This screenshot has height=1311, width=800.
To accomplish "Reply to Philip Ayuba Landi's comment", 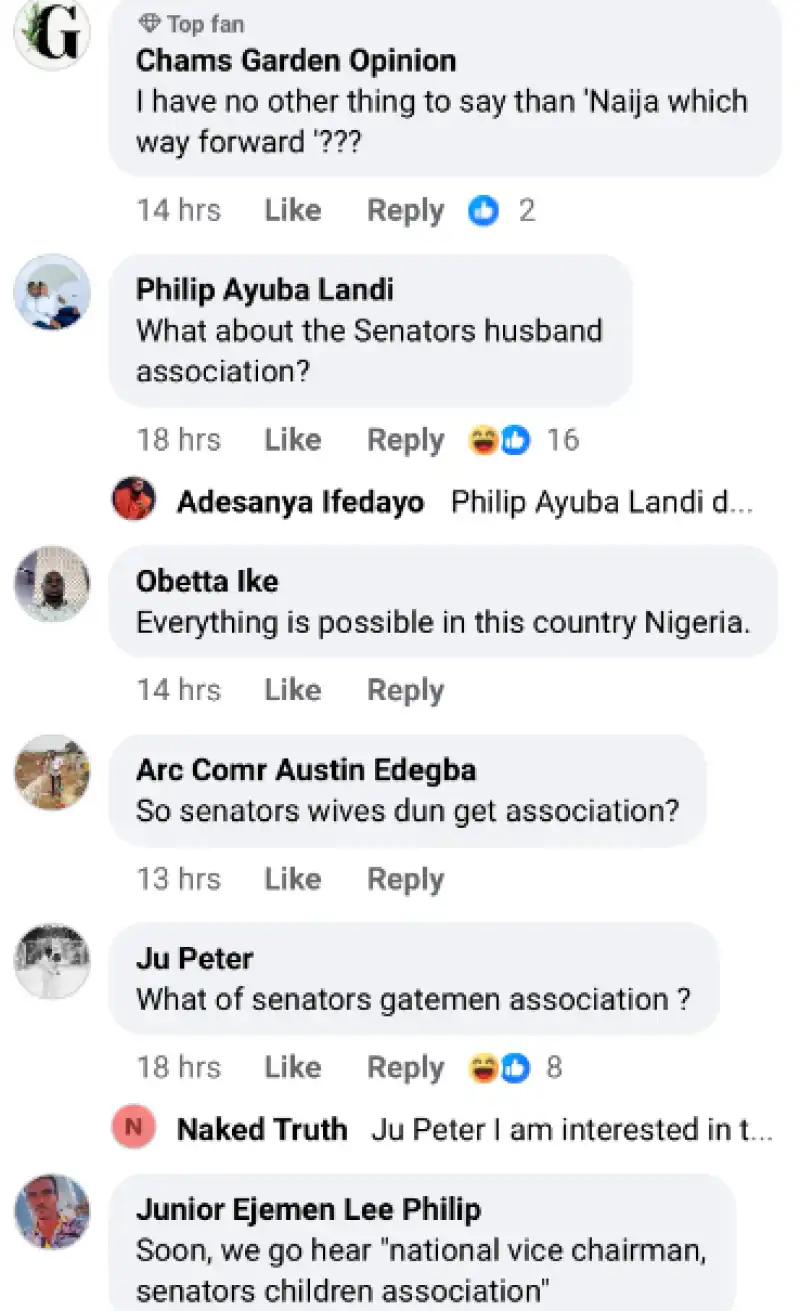I will [405, 440].
